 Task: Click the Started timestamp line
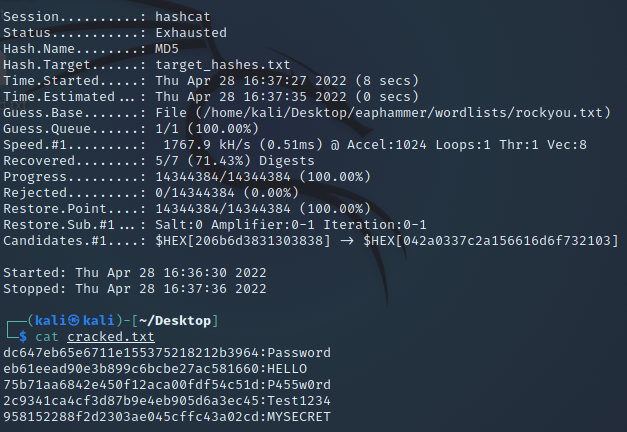coord(135,273)
